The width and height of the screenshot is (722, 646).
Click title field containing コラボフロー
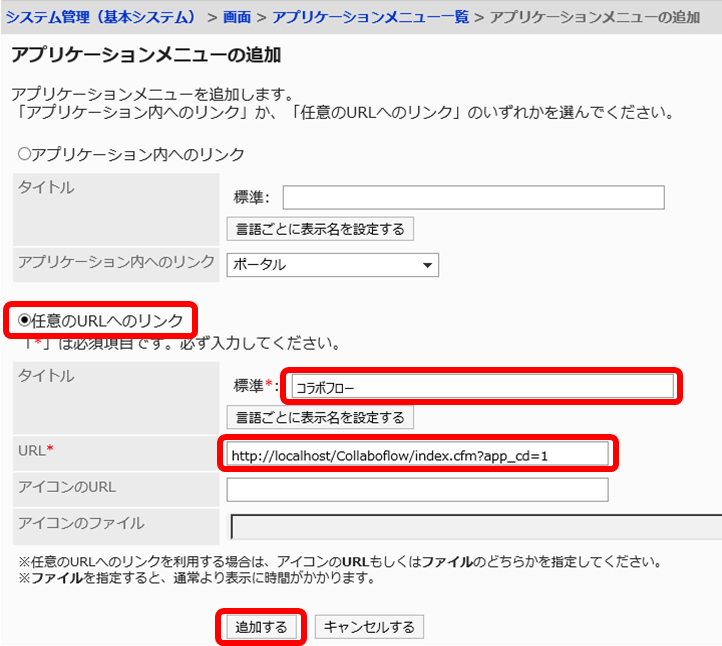(x=483, y=386)
